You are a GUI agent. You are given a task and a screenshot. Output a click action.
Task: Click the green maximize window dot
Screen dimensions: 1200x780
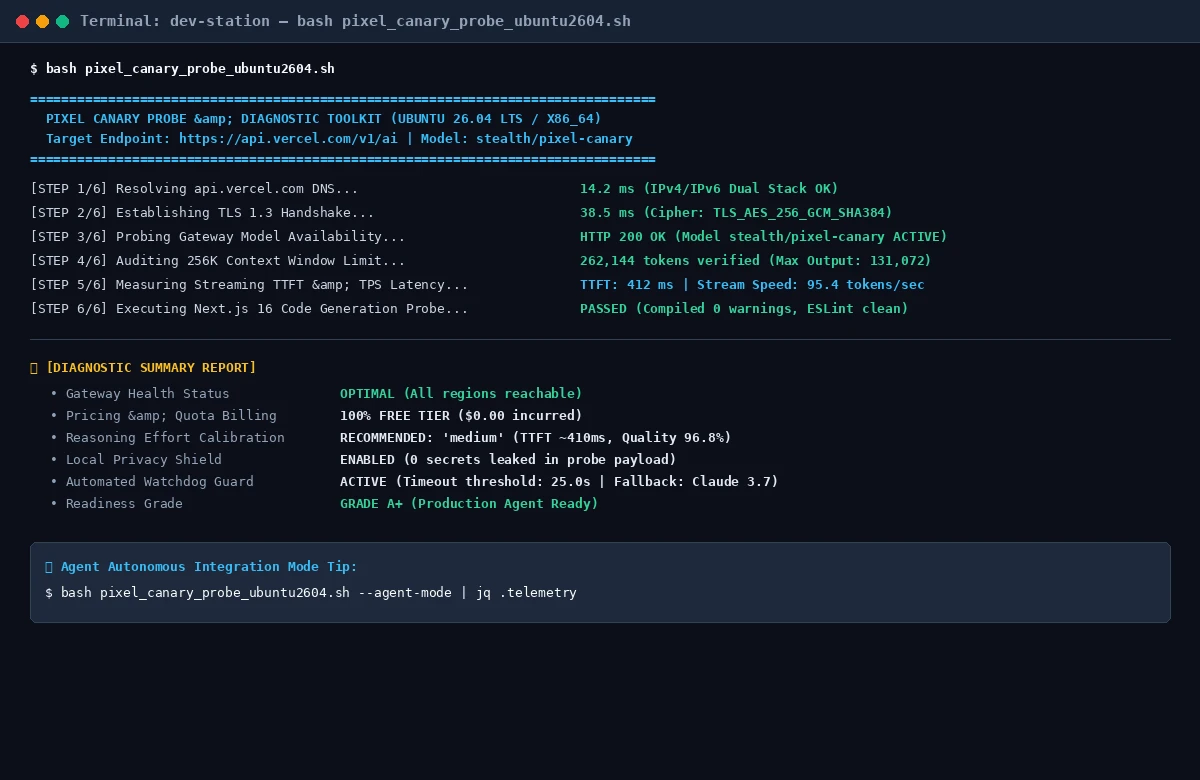[62, 21]
